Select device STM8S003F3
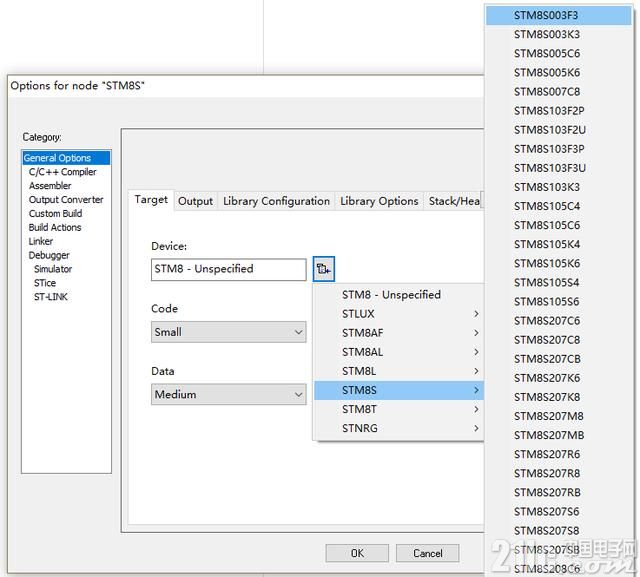Screen dimensions: 640x577 coord(558,16)
